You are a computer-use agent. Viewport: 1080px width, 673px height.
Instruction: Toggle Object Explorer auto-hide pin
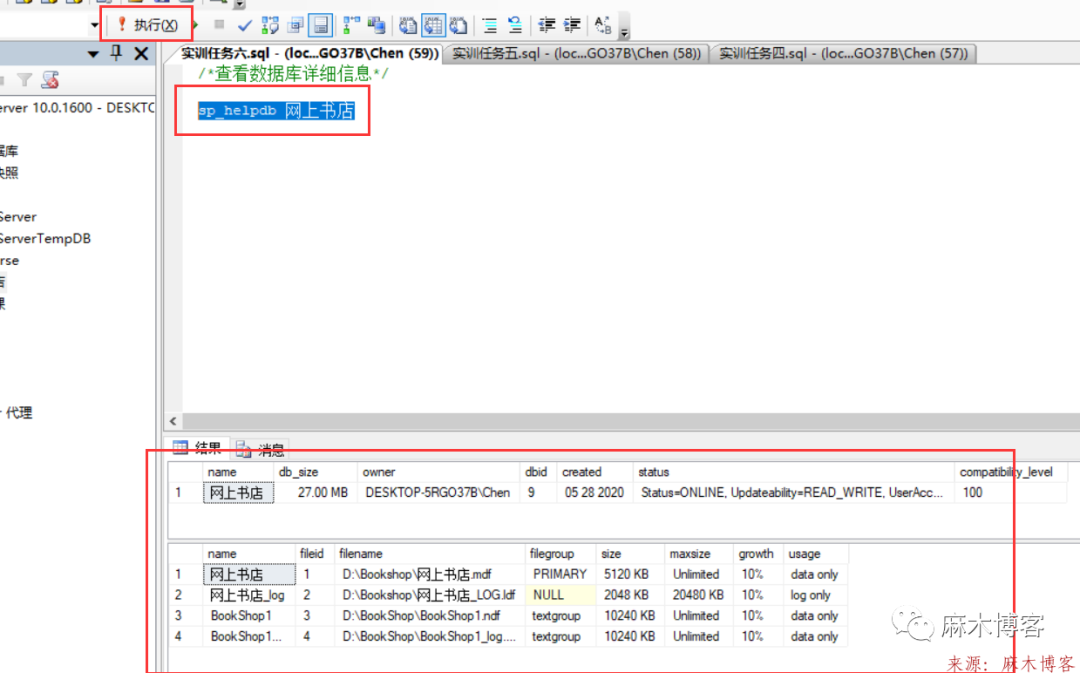(x=116, y=53)
